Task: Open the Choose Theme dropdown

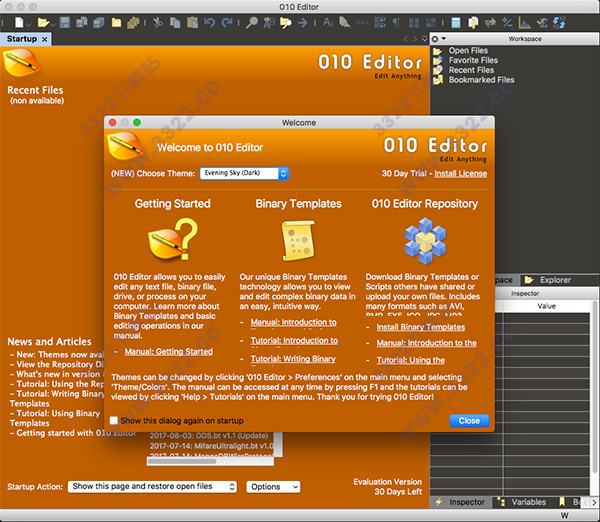Action: point(244,173)
